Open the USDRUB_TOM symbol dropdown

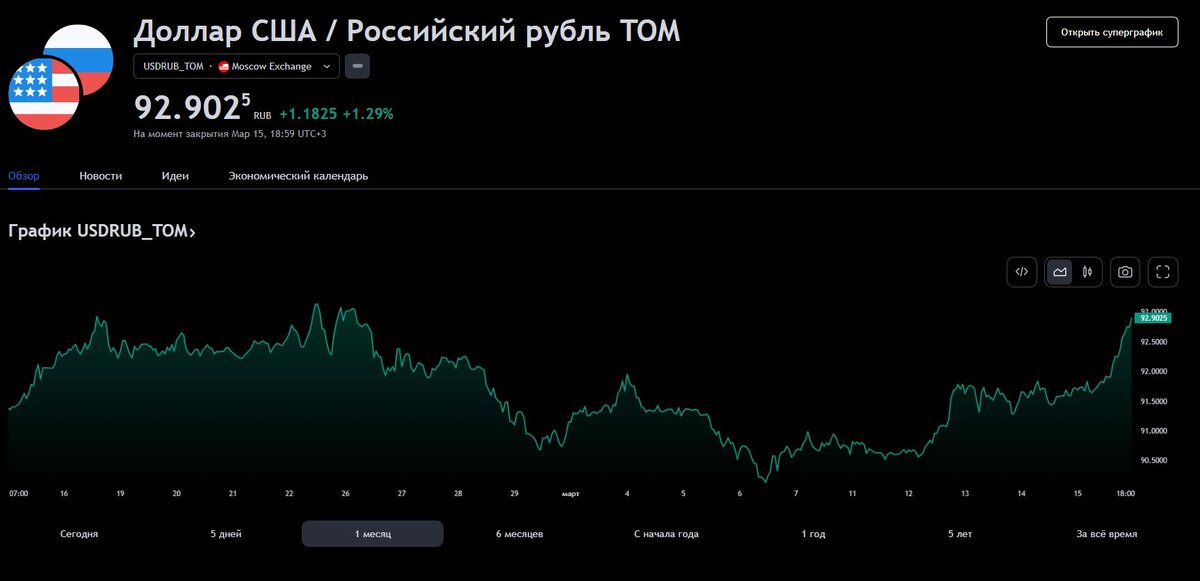coord(236,66)
